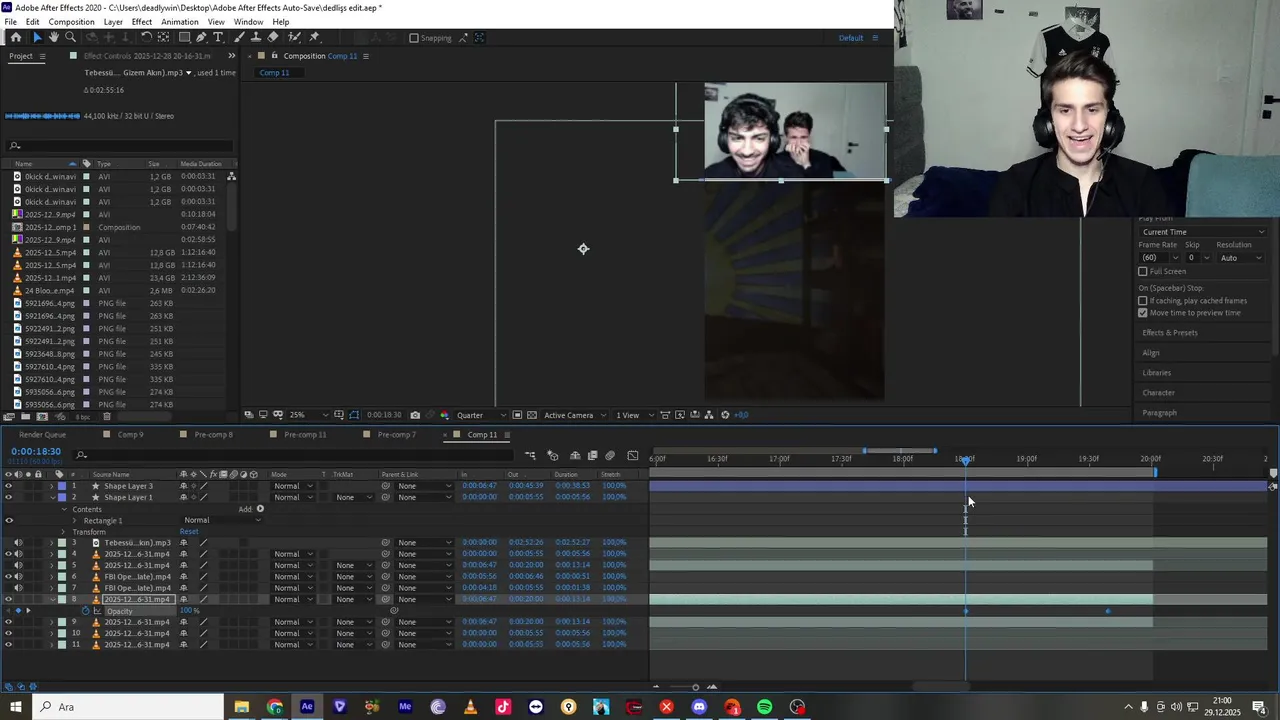Enable the Full Screen checkbox
The width and height of the screenshot is (1280, 720).
click(1143, 272)
